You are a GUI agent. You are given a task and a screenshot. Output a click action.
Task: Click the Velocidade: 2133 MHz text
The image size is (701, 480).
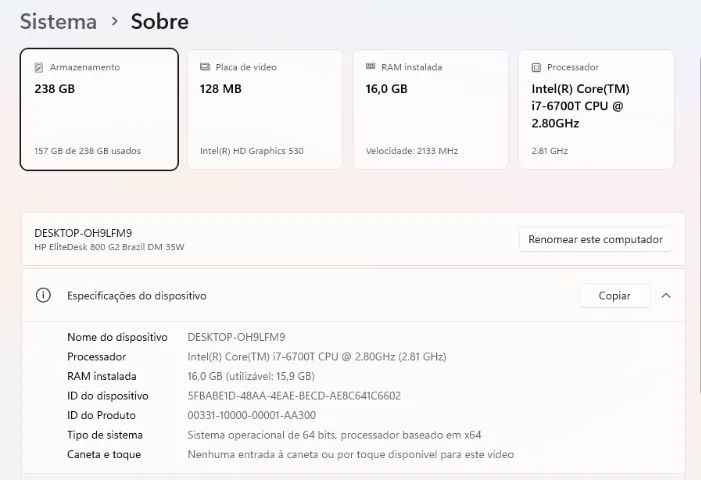coord(412,151)
